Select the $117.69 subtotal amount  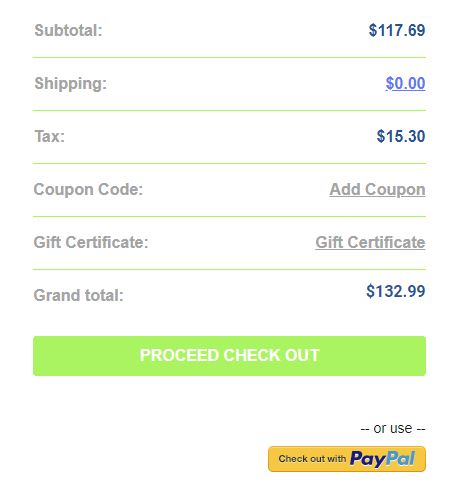pos(397,30)
